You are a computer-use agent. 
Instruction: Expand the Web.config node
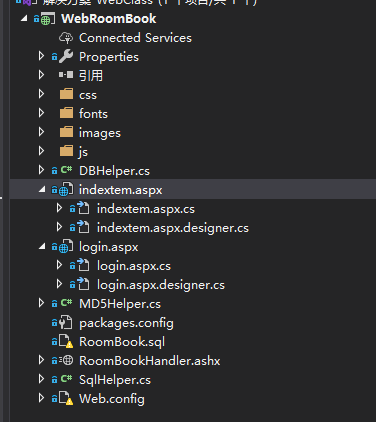[41, 399]
